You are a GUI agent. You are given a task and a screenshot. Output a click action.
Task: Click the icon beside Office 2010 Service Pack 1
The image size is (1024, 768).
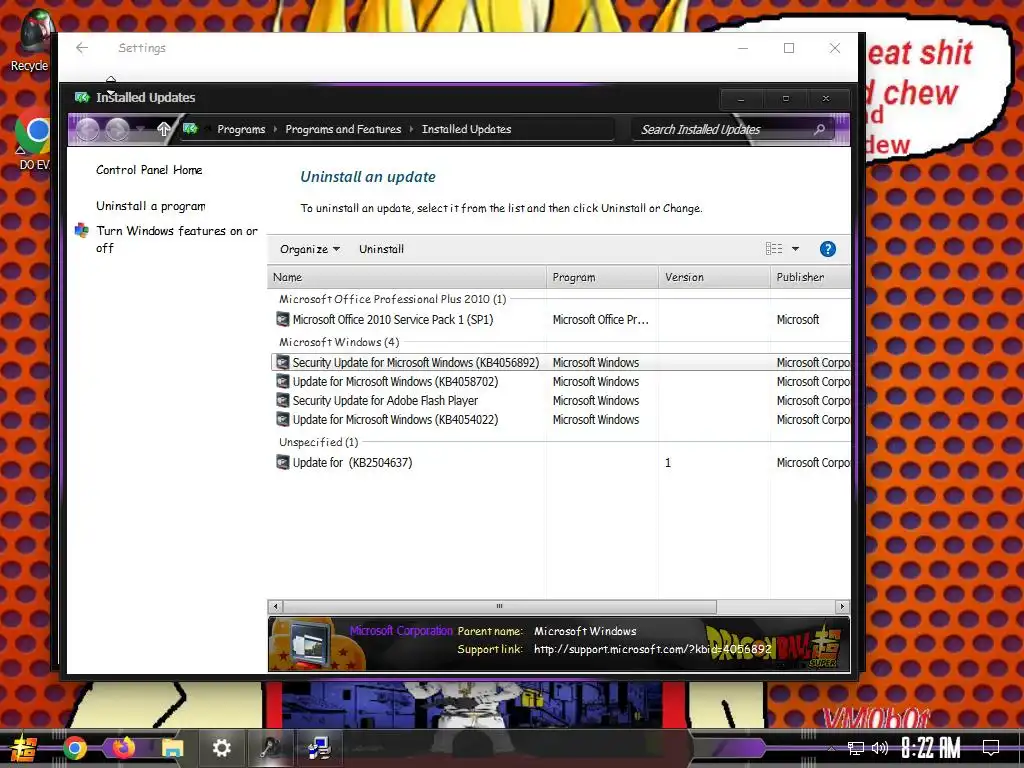pos(282,319)
